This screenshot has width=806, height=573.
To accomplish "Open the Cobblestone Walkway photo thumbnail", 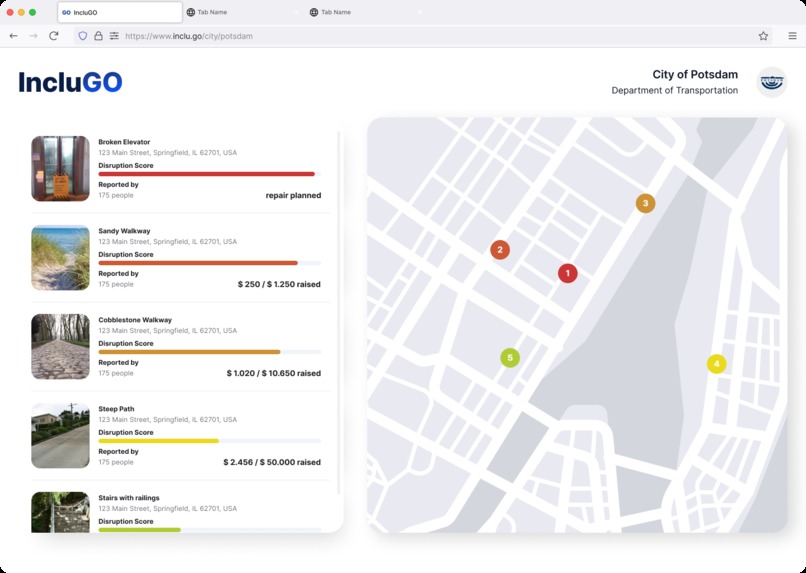I will [x=60, y=346].
